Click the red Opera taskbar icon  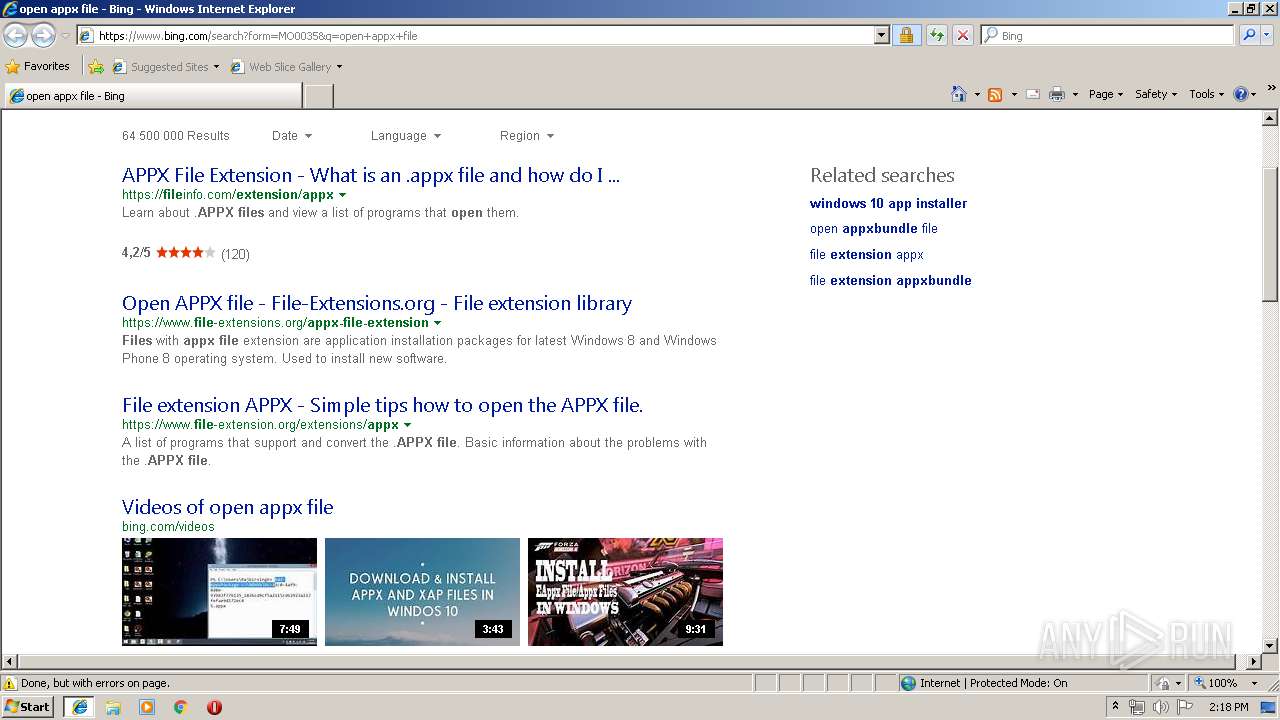click(214, 707)
